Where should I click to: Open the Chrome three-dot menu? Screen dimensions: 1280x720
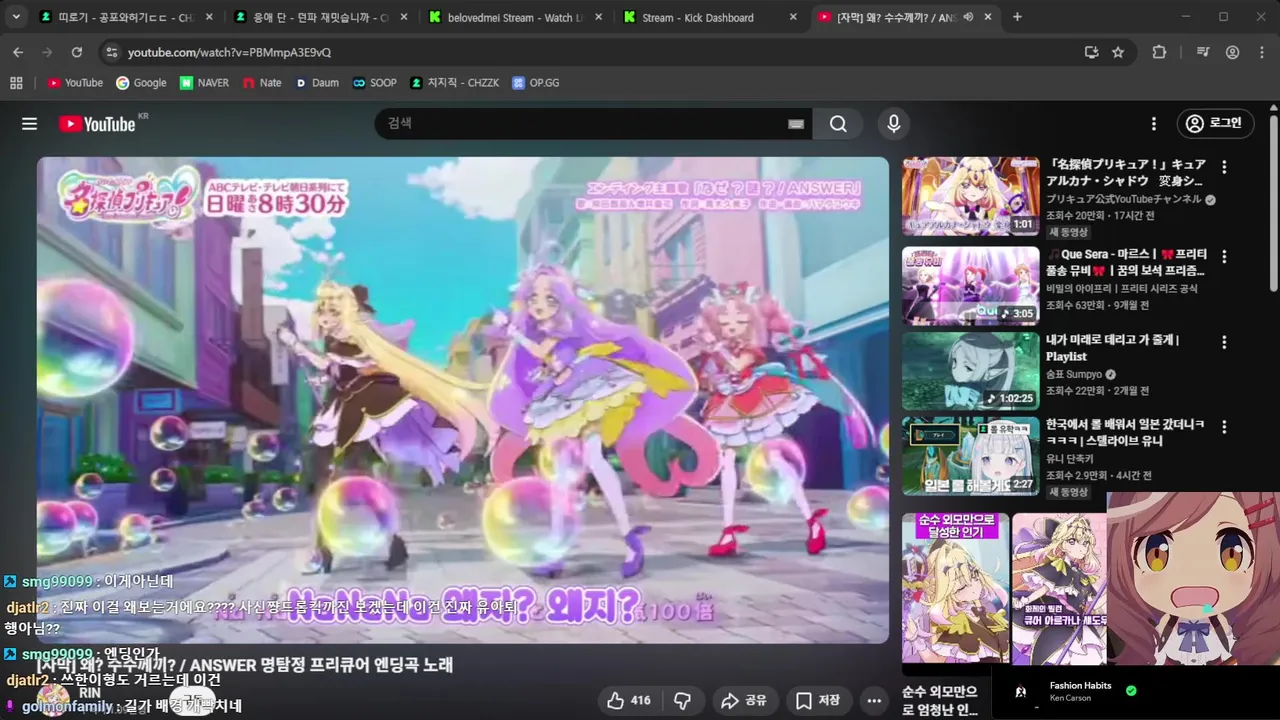tap(1262, 52)
